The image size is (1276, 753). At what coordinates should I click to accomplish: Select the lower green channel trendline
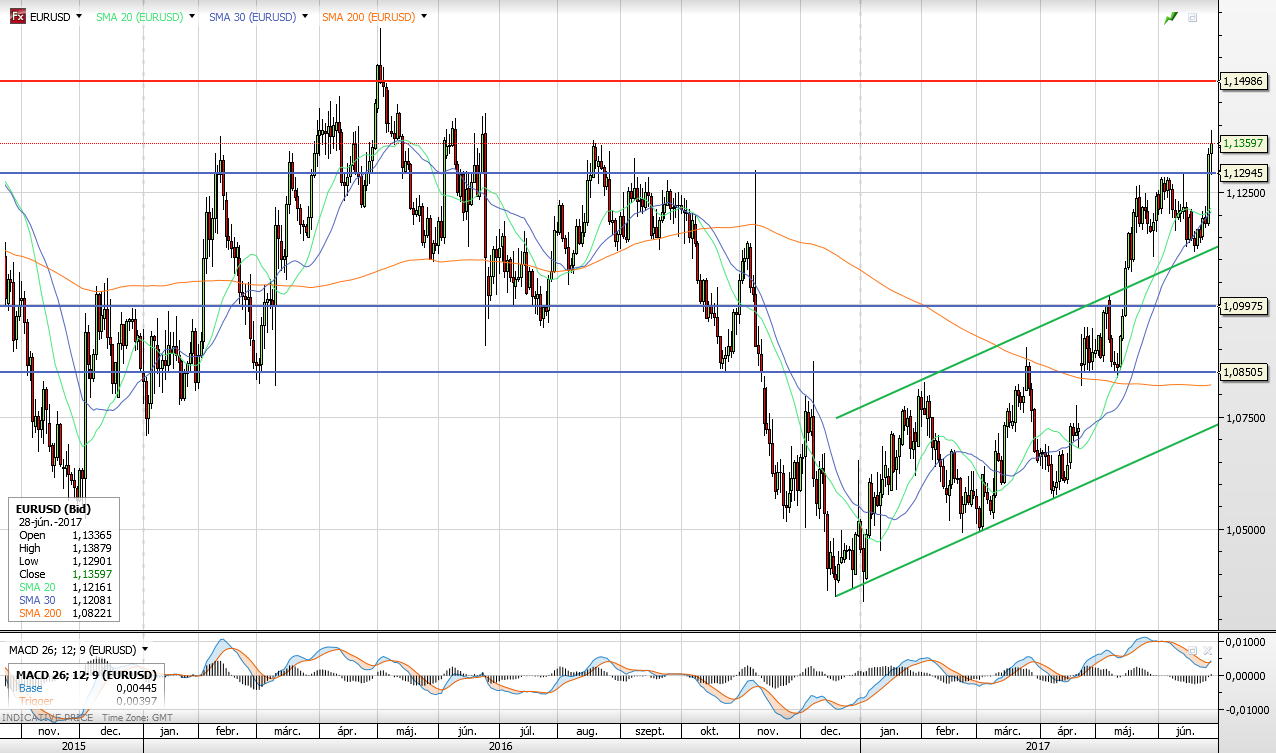point(1026,510)
